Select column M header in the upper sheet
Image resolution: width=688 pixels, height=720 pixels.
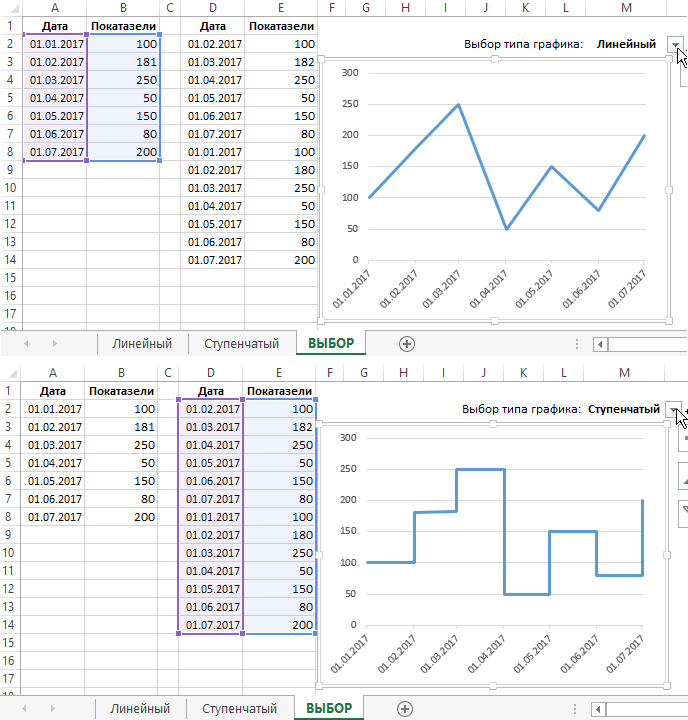point(627,8)
